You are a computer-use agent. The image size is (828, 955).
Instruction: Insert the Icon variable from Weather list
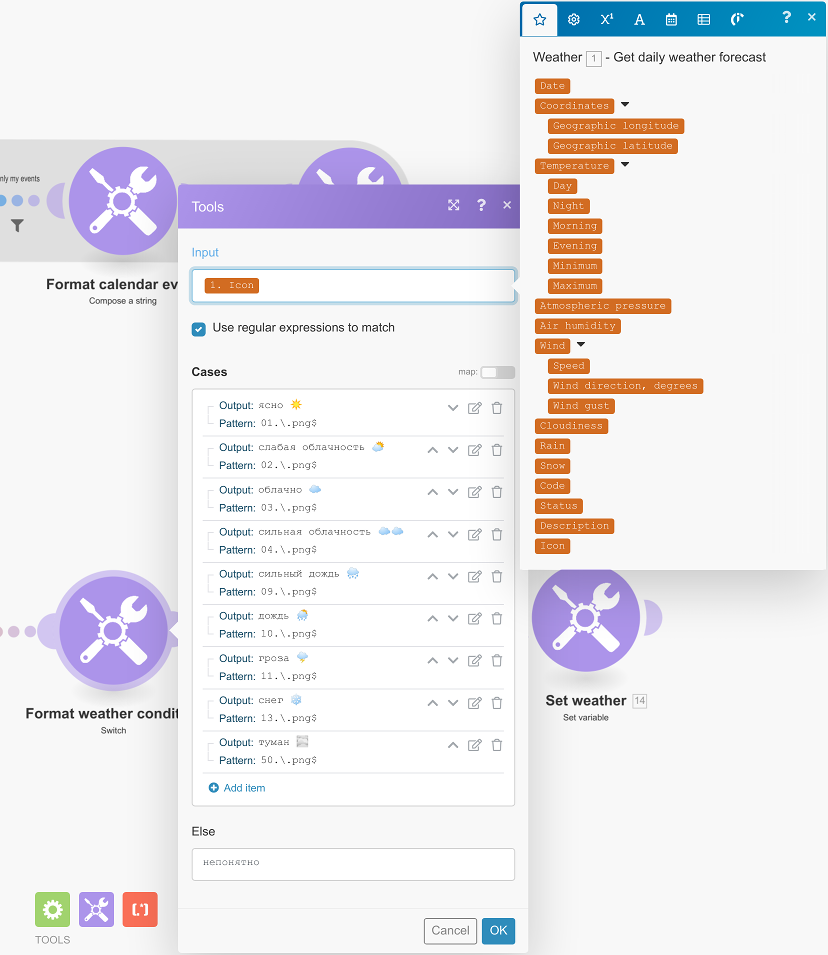click(553, 546)
